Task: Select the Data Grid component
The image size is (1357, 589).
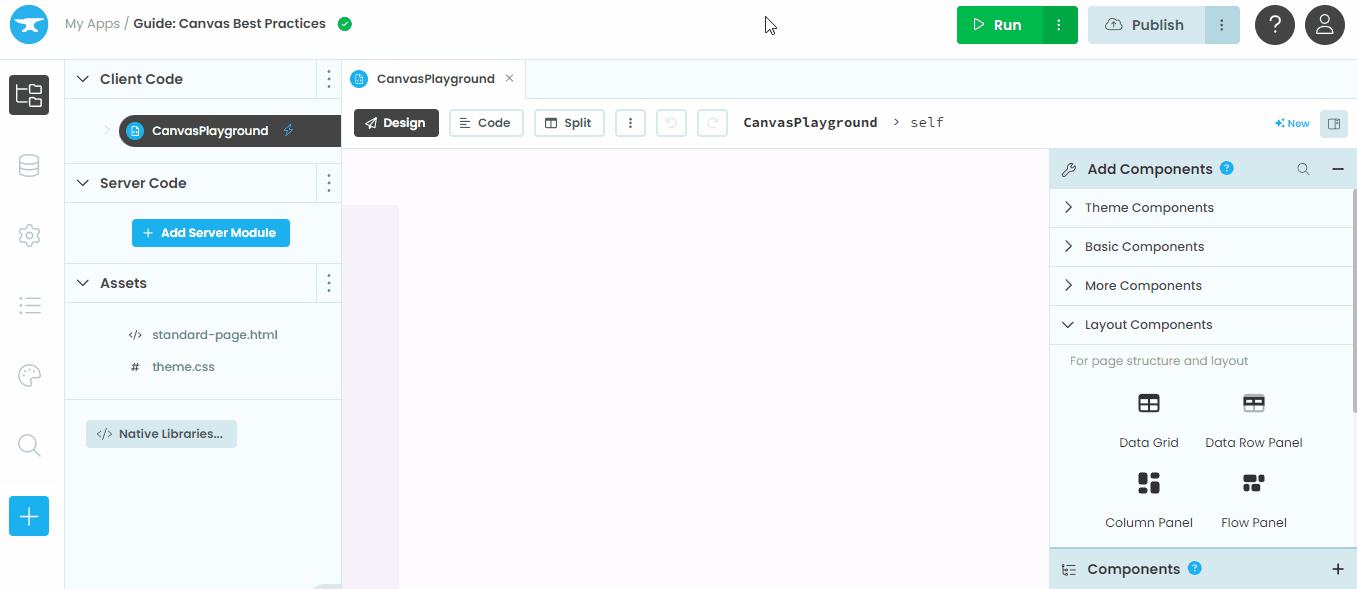Action: click(x=1148, y=419)
